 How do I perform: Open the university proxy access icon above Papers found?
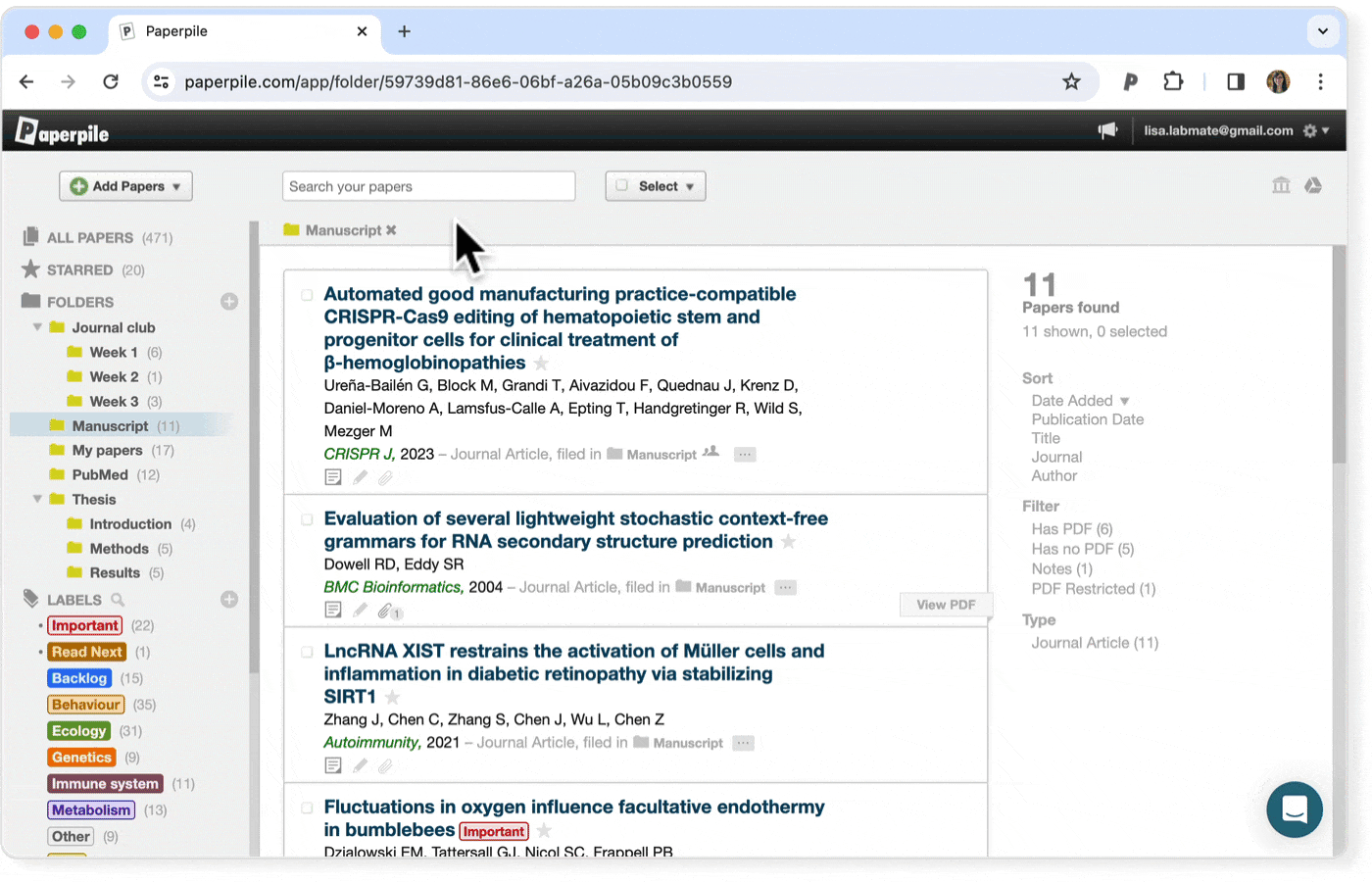[x=1281, y=185]
